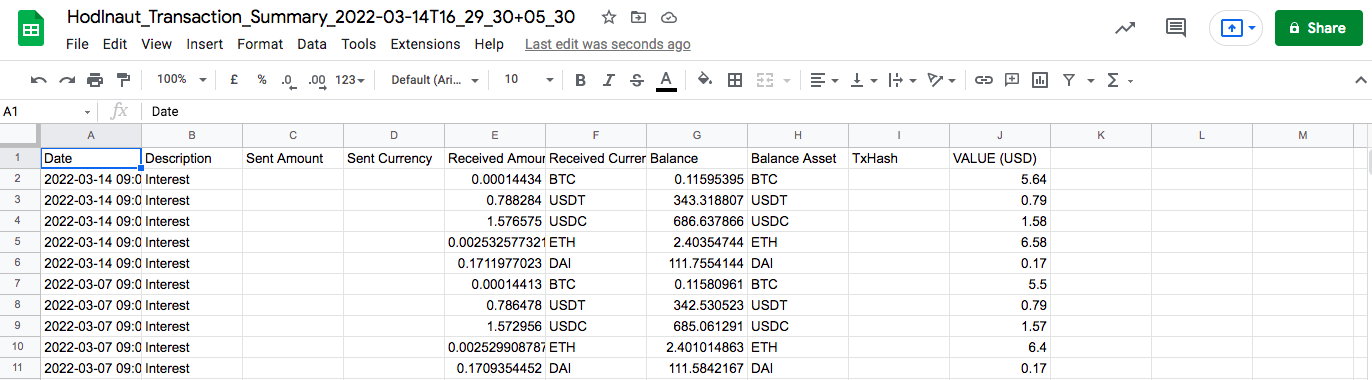Viewport: 1372px width, 380px height.
Task: Select the Paint format roller tool
Action: (x=123, y=80)
